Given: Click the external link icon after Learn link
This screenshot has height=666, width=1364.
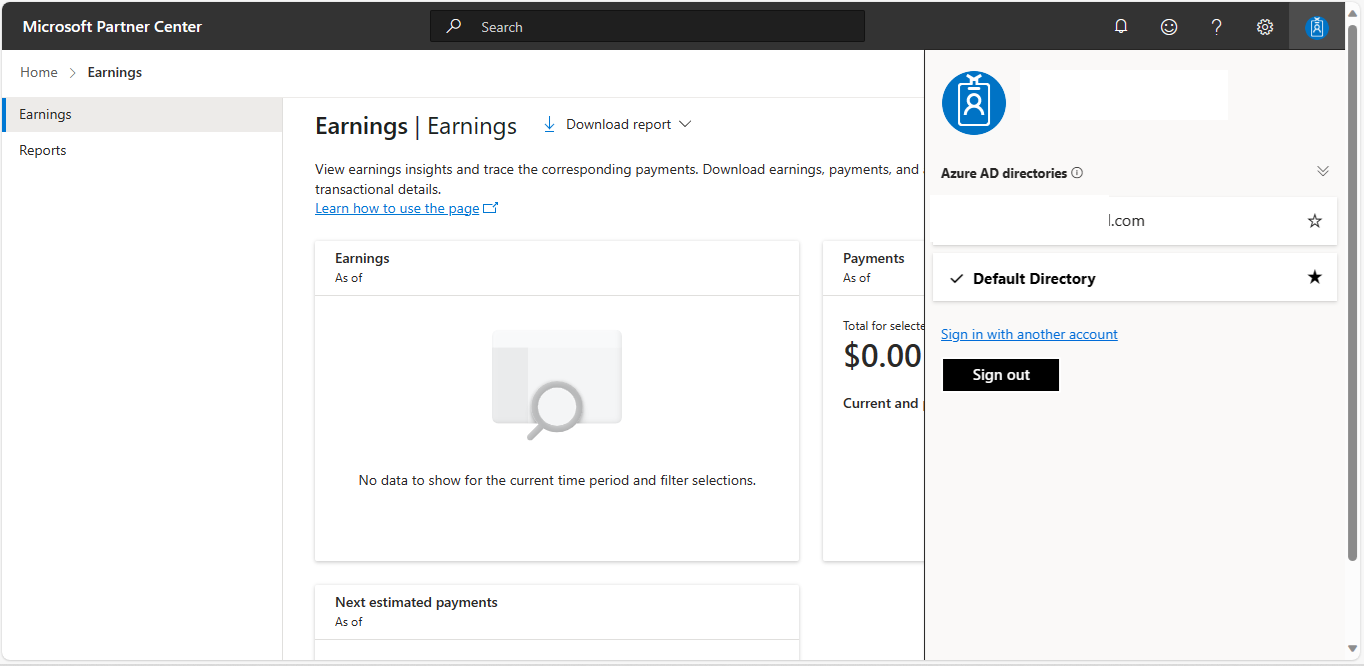Looking at the screenshot, I should tap(491, 208).
